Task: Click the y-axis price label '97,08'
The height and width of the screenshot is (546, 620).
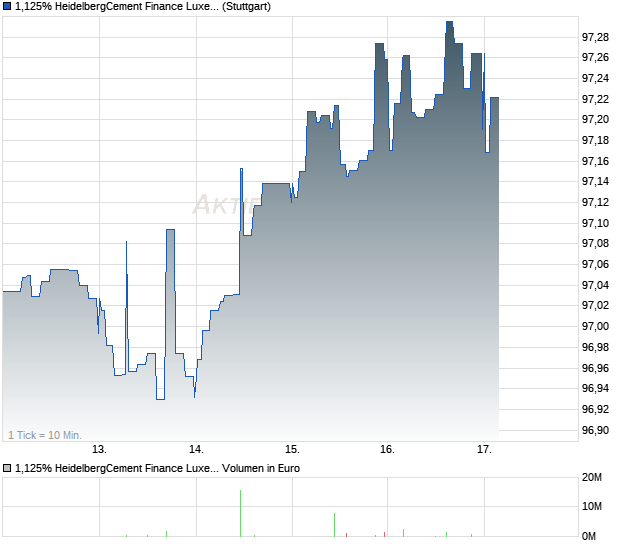Action: 595,244
